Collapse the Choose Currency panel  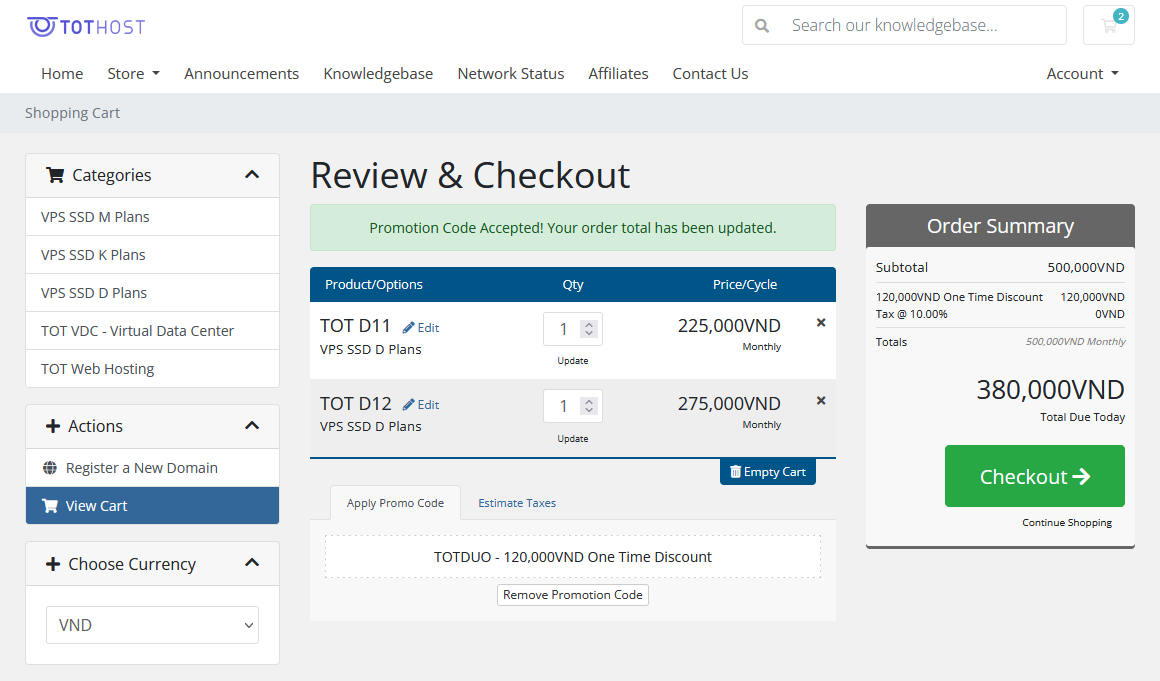[252, 563]
